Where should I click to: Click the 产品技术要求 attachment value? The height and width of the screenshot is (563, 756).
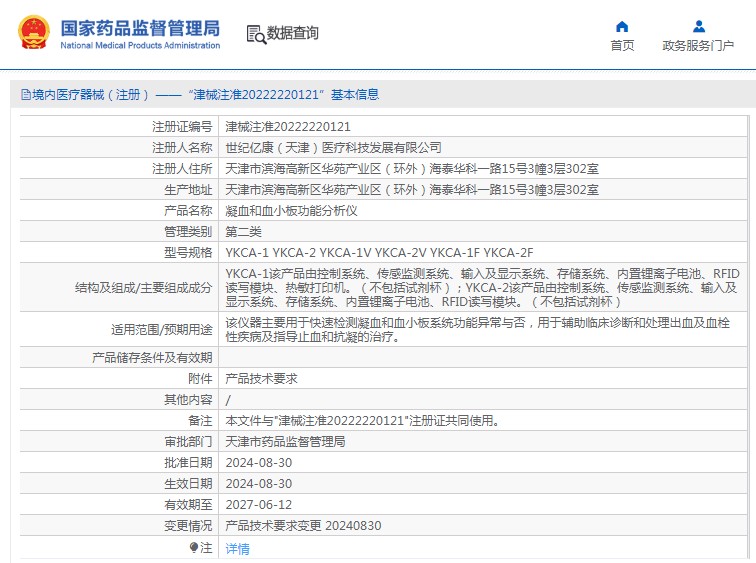[261, 379]
